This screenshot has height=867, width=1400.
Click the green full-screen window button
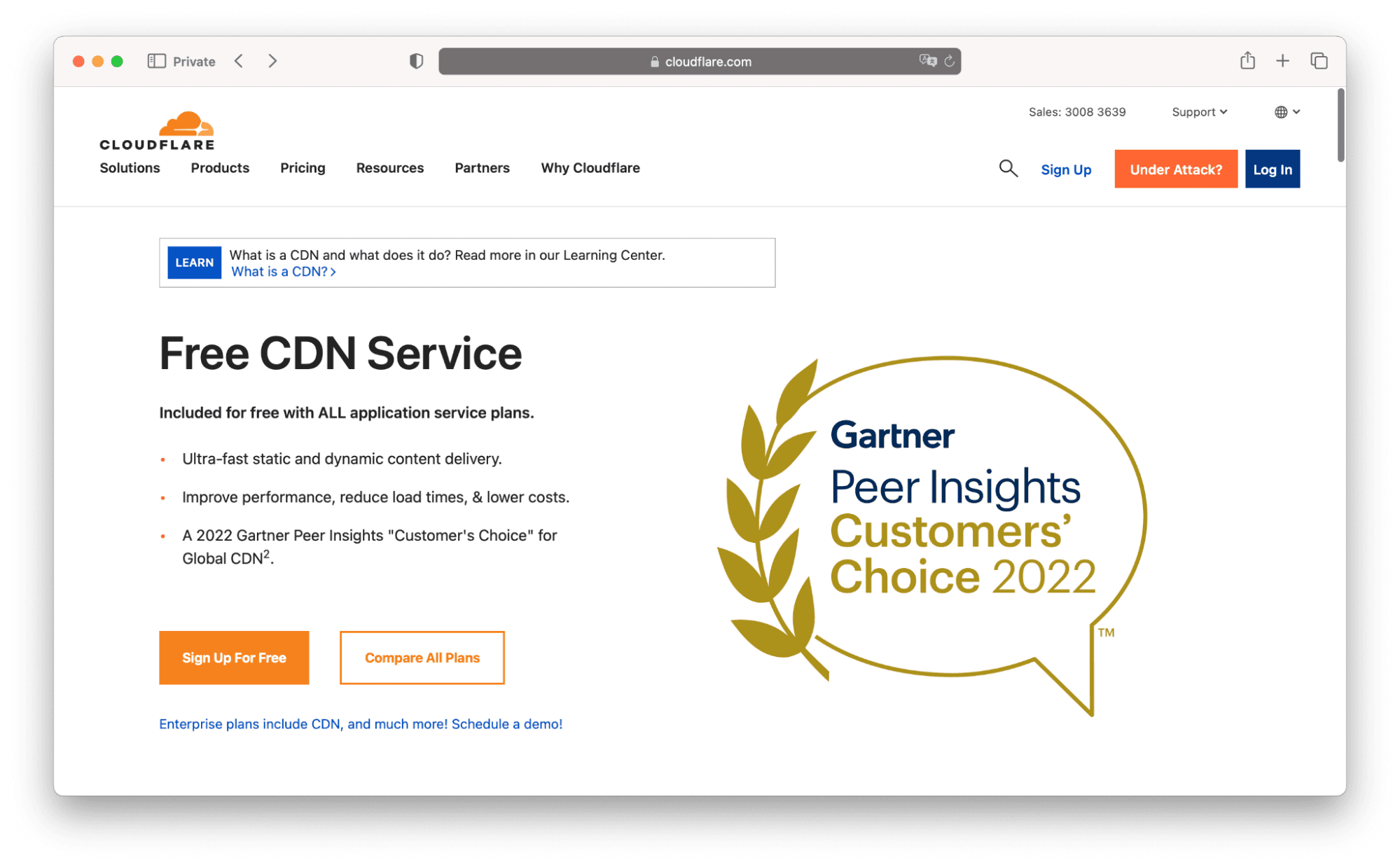click(118, 62)
